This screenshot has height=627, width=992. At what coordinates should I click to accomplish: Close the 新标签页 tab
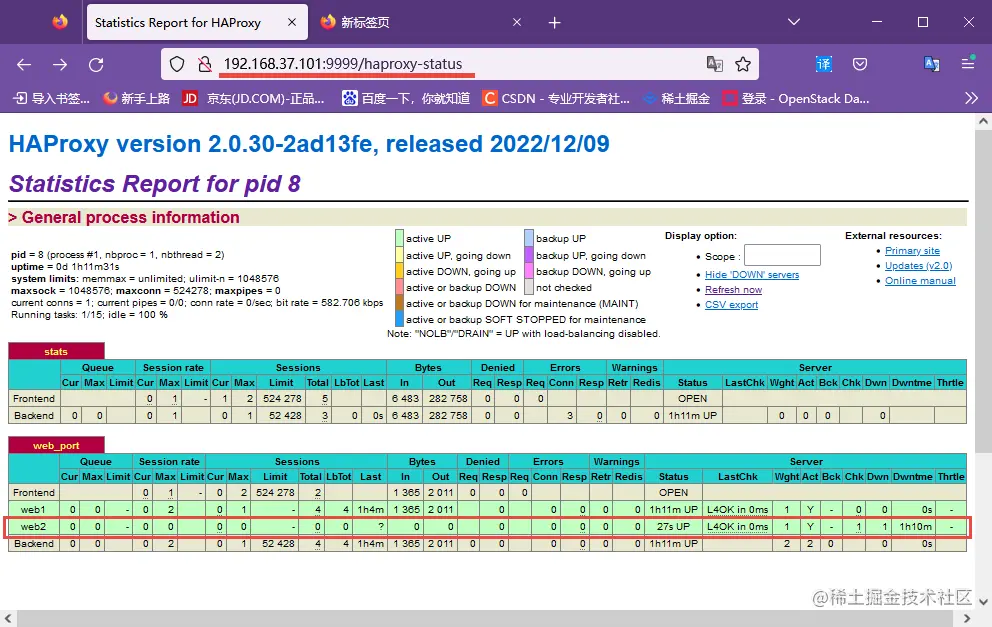(517, 22)
